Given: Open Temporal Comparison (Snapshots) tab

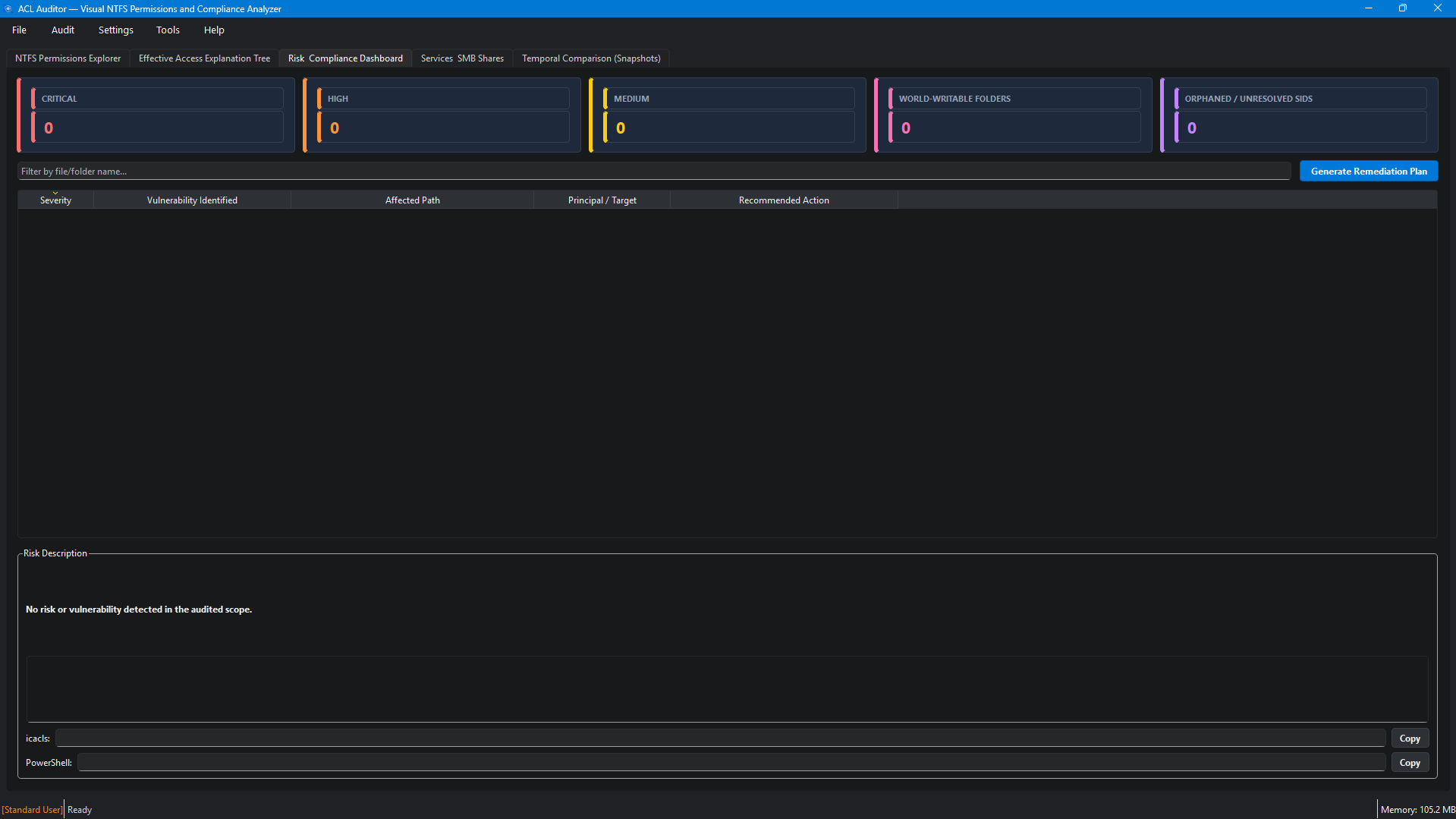Looking at the screenshot, I should coord(591,58).
